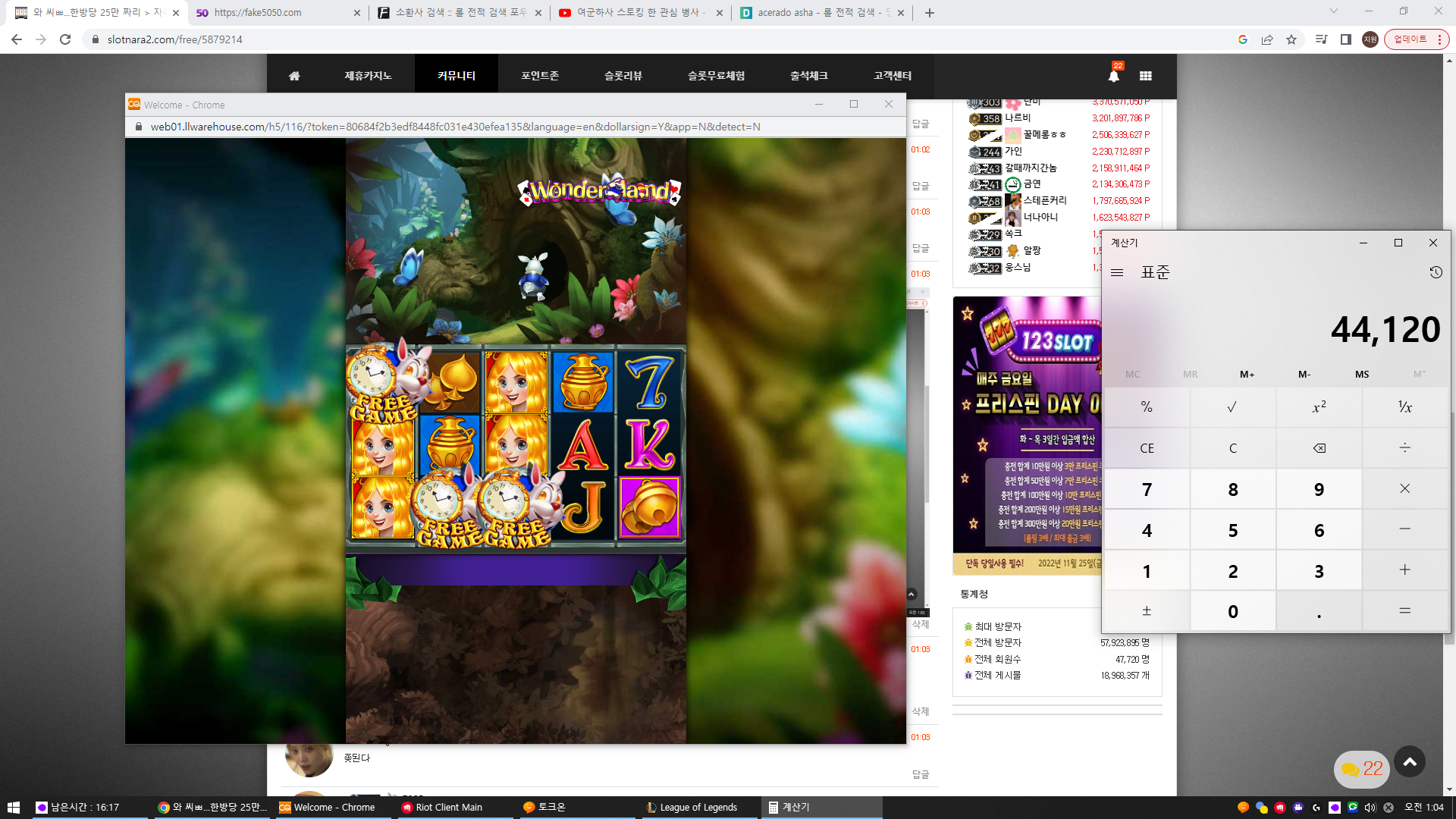Viewport: 1456px width, 819px height.
Task: Switch to the fake5050.com tab
Action: pyautogui.click(x=278, y=13)
